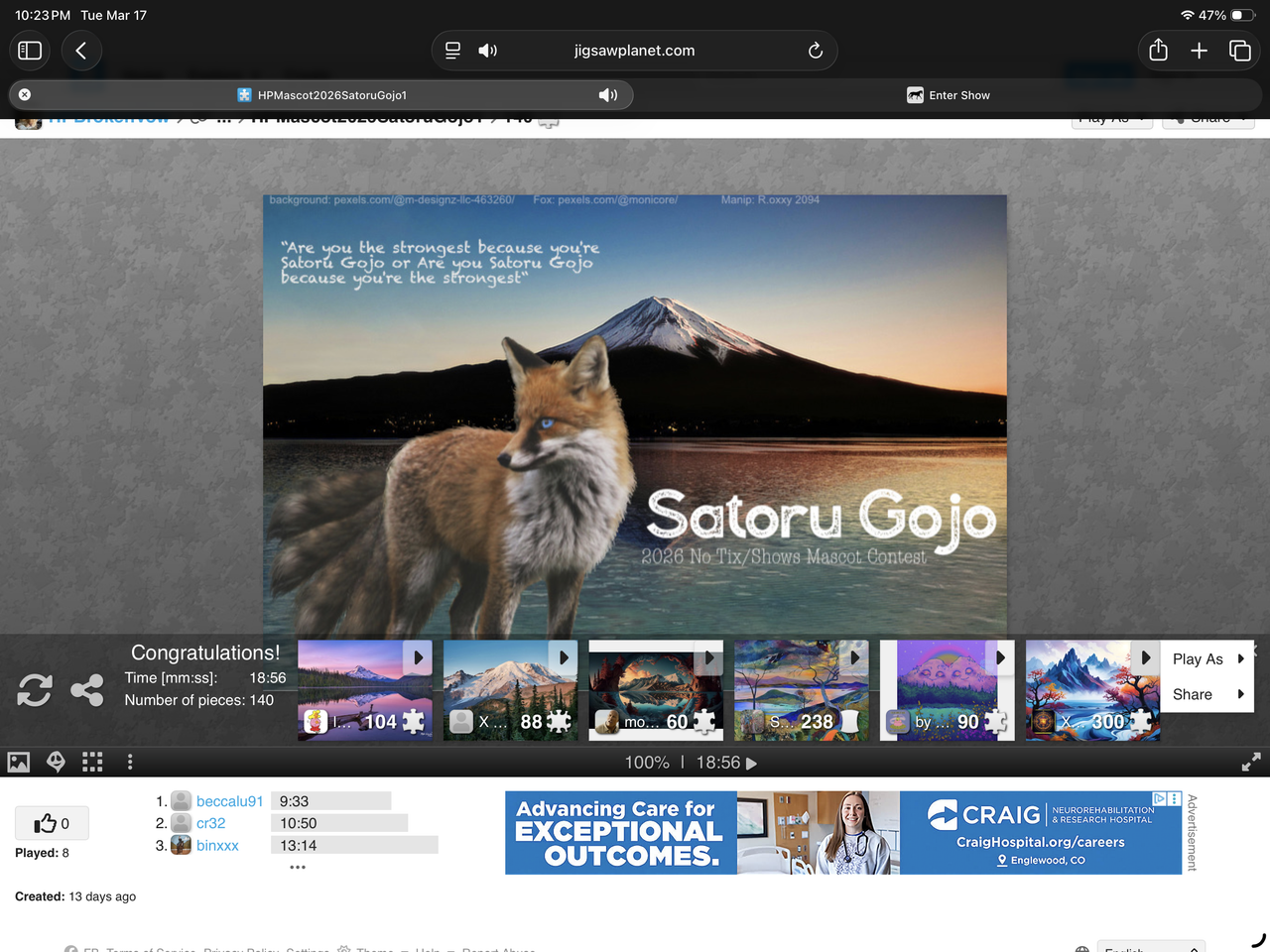Open the ad options menu icon
1270x952 pixels.
(1174, 798)
